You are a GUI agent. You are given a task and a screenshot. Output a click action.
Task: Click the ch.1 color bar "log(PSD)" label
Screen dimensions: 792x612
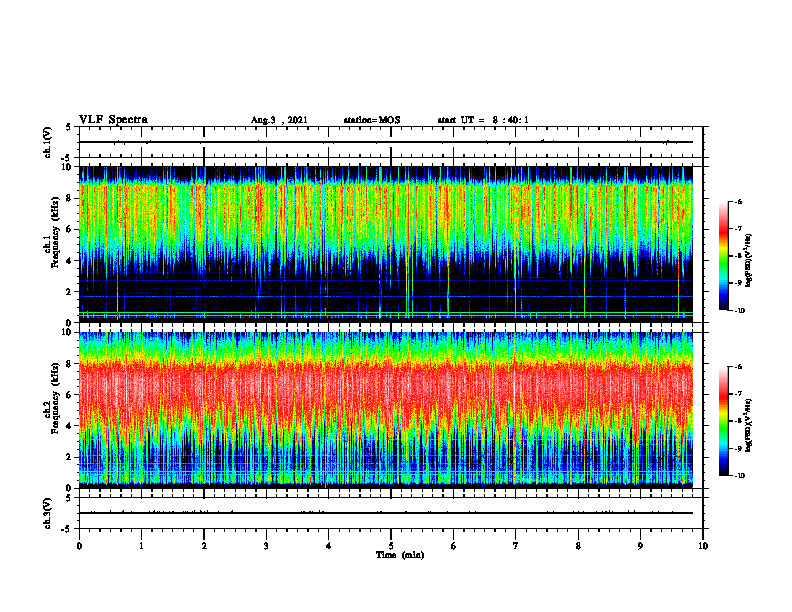point(749,261)
